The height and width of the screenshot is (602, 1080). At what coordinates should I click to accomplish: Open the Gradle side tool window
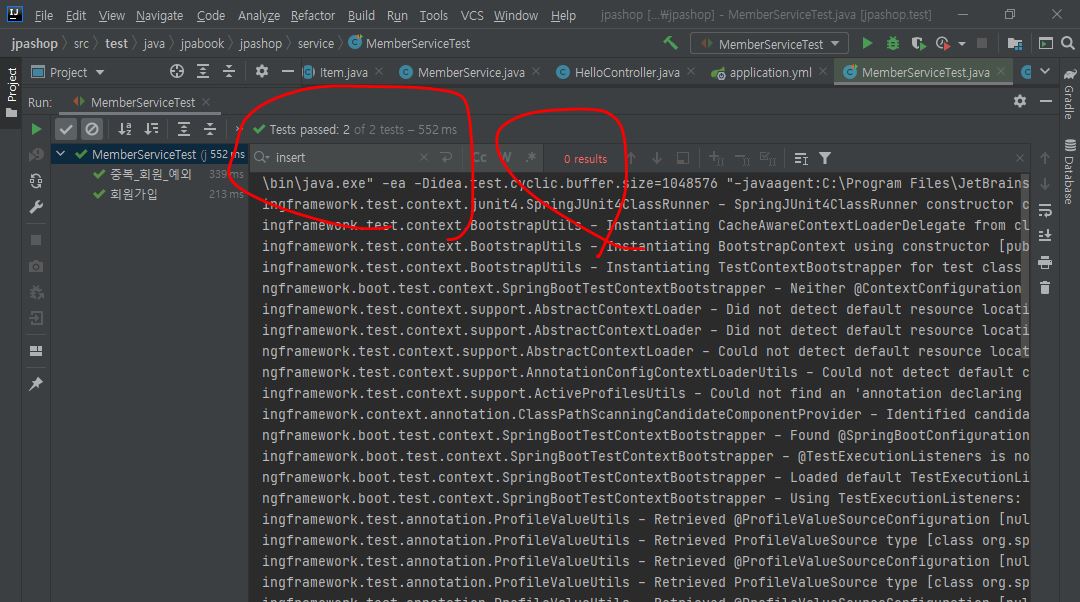tap(1068, 102)
